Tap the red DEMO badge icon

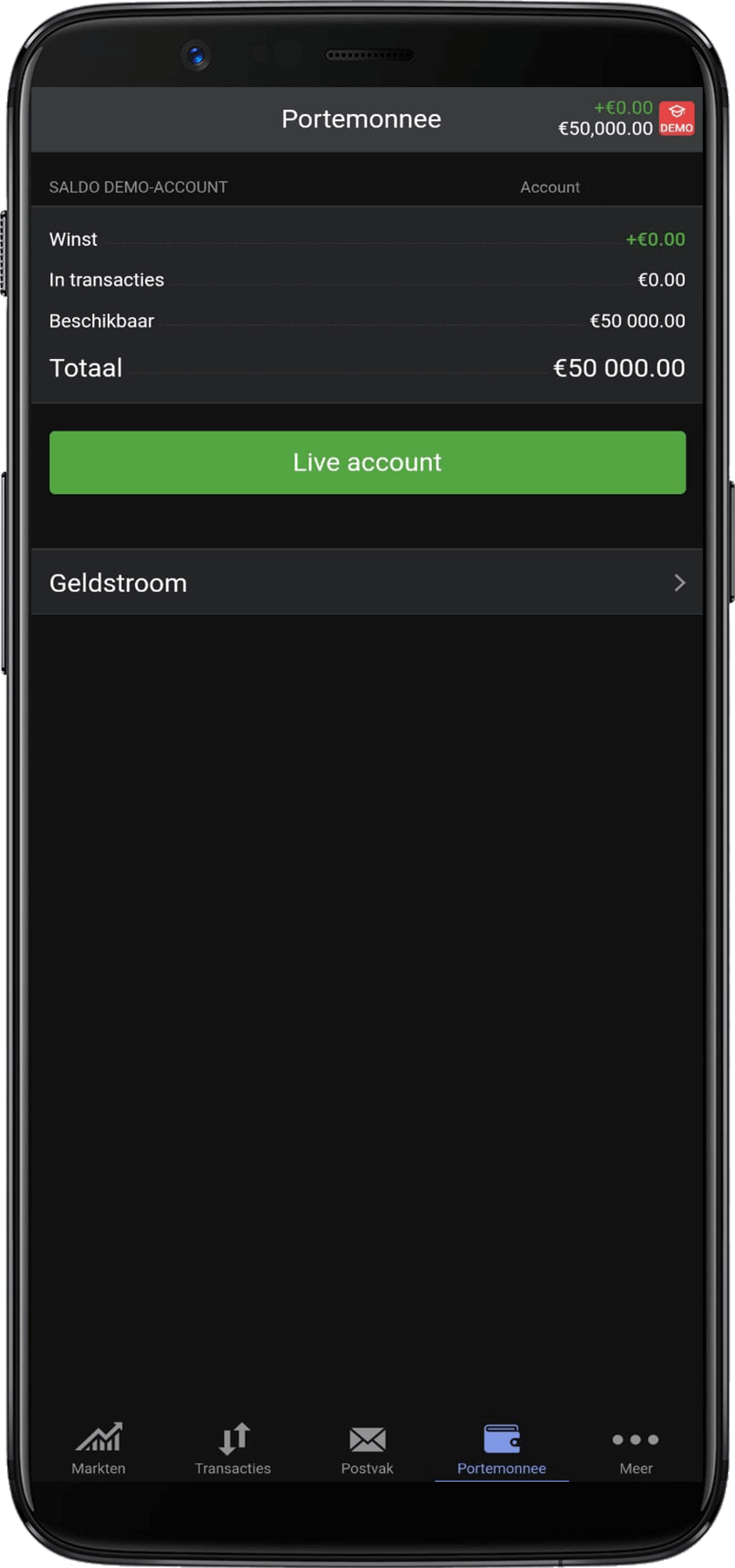coord(677,118)
